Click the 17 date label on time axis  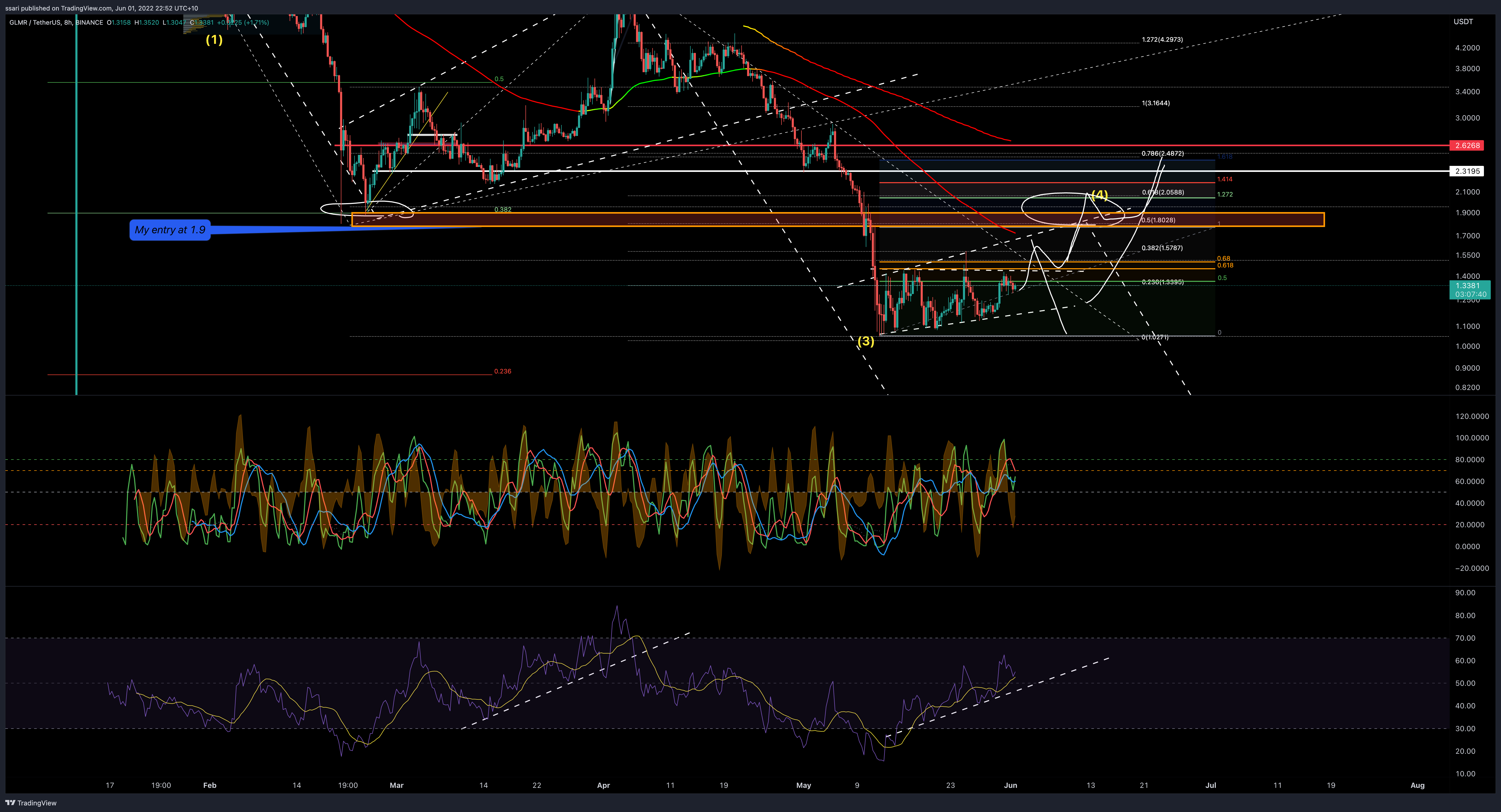click(110, 786)
